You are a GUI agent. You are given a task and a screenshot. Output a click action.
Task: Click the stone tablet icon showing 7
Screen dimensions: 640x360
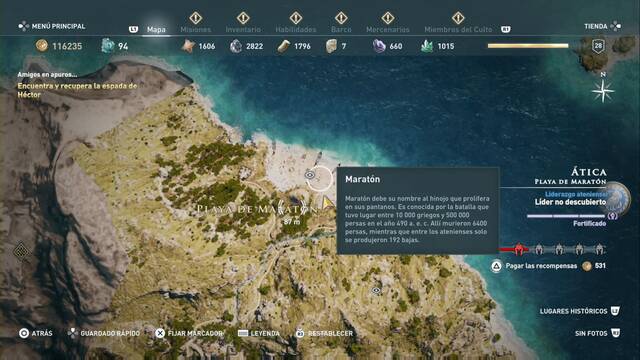point(331,46)
